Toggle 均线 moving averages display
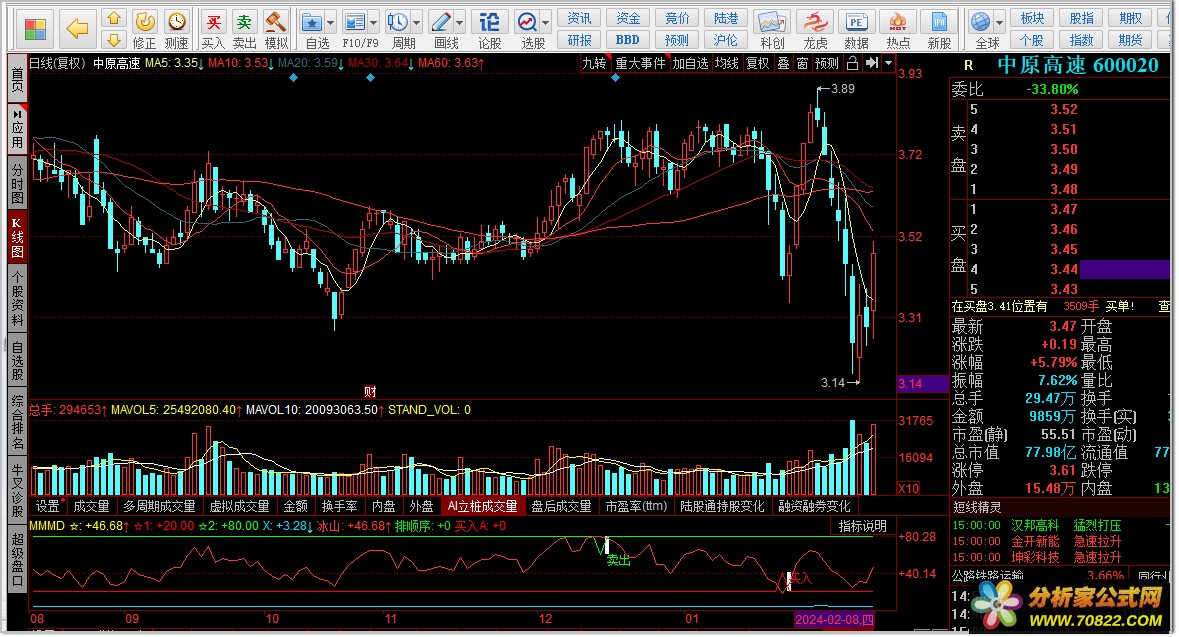The width and height of the screenshot is (1179, 637). click(x=726, y=63)
